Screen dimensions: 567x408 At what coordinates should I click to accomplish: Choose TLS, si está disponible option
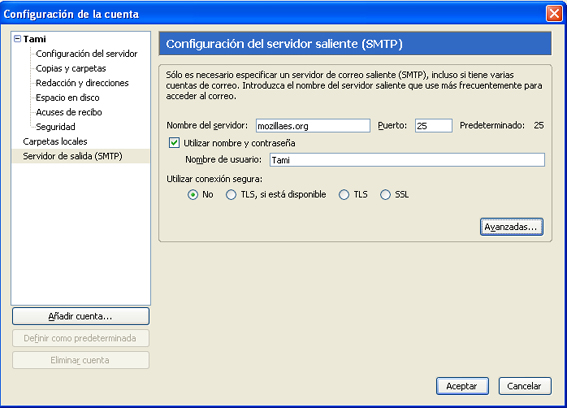(231, 195)
